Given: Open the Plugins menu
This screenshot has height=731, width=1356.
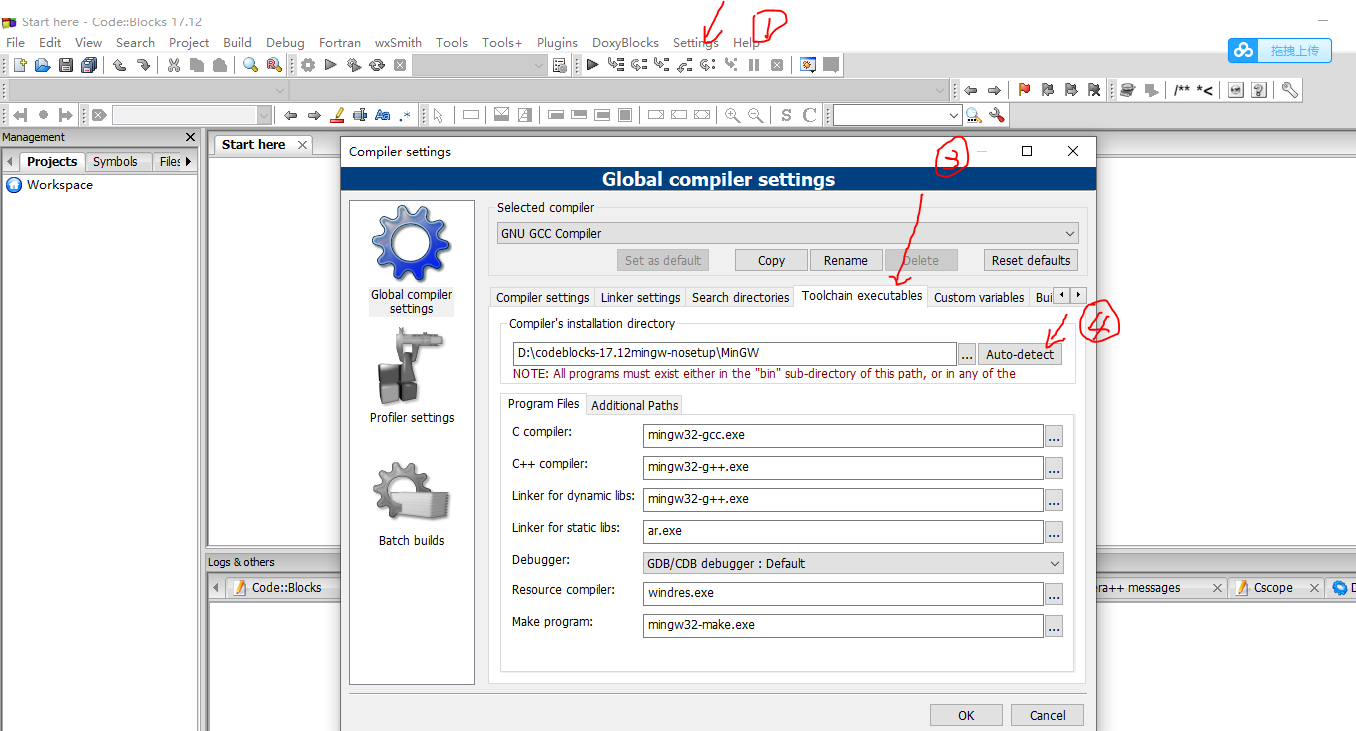Looking at the screenshot, I should (557, 42).
